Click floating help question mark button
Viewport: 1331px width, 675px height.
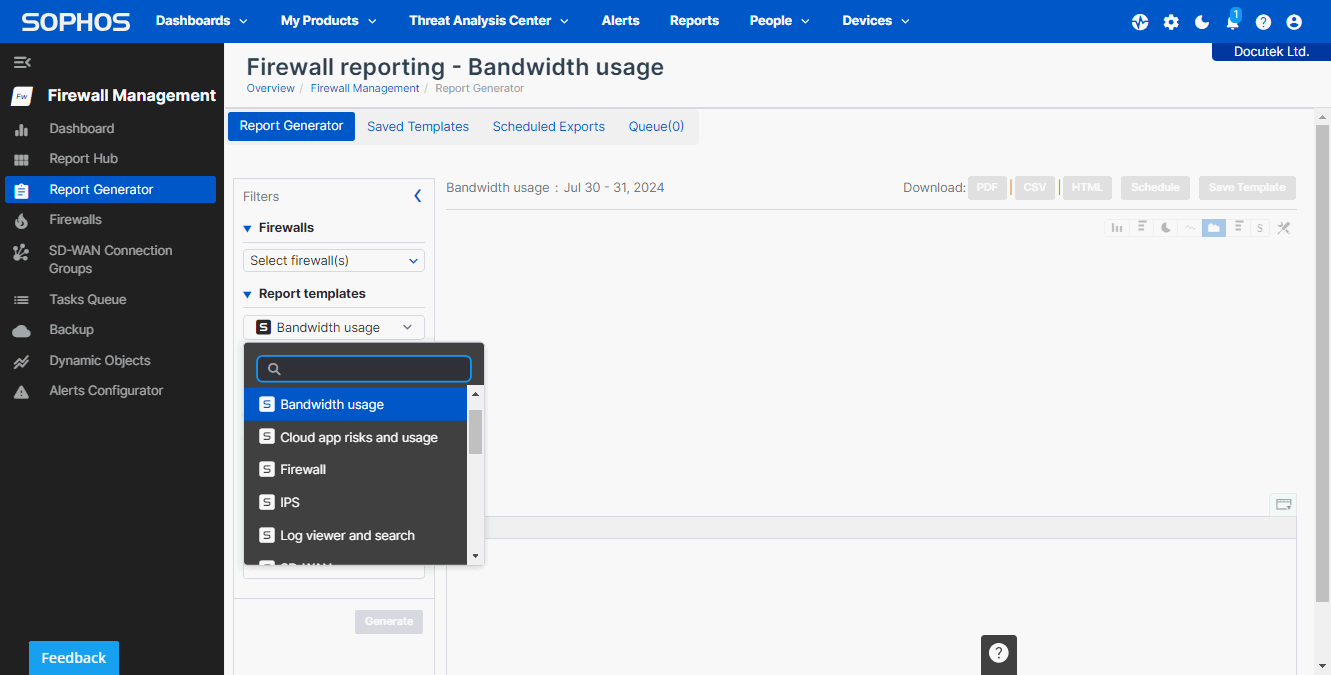click(998, 653)
